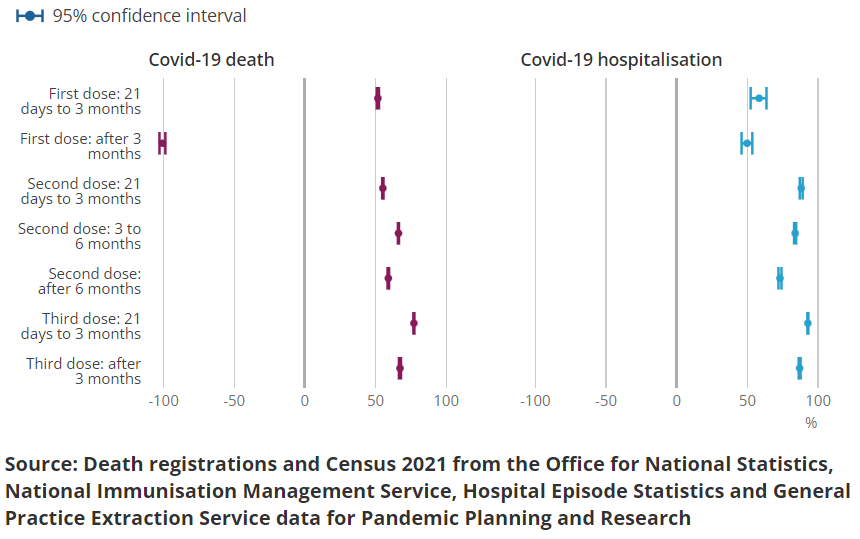
Task: Click hospitalisation marker for first dose: 21 days to 3 months
Action: (x=759, y=98)
